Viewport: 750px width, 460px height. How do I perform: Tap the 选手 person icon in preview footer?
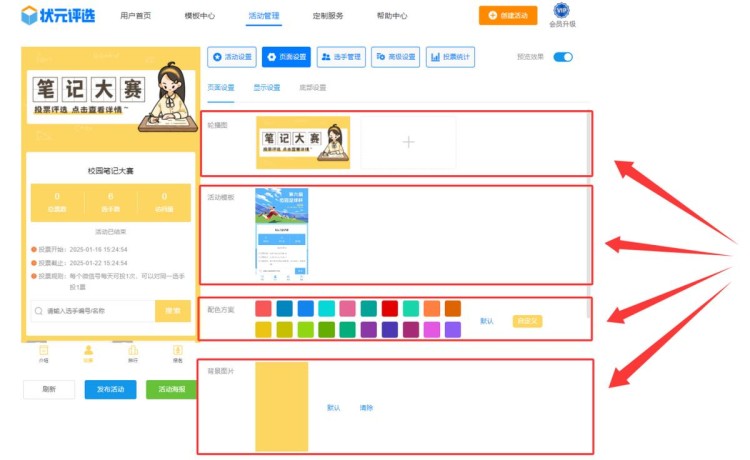coord(88,351)
